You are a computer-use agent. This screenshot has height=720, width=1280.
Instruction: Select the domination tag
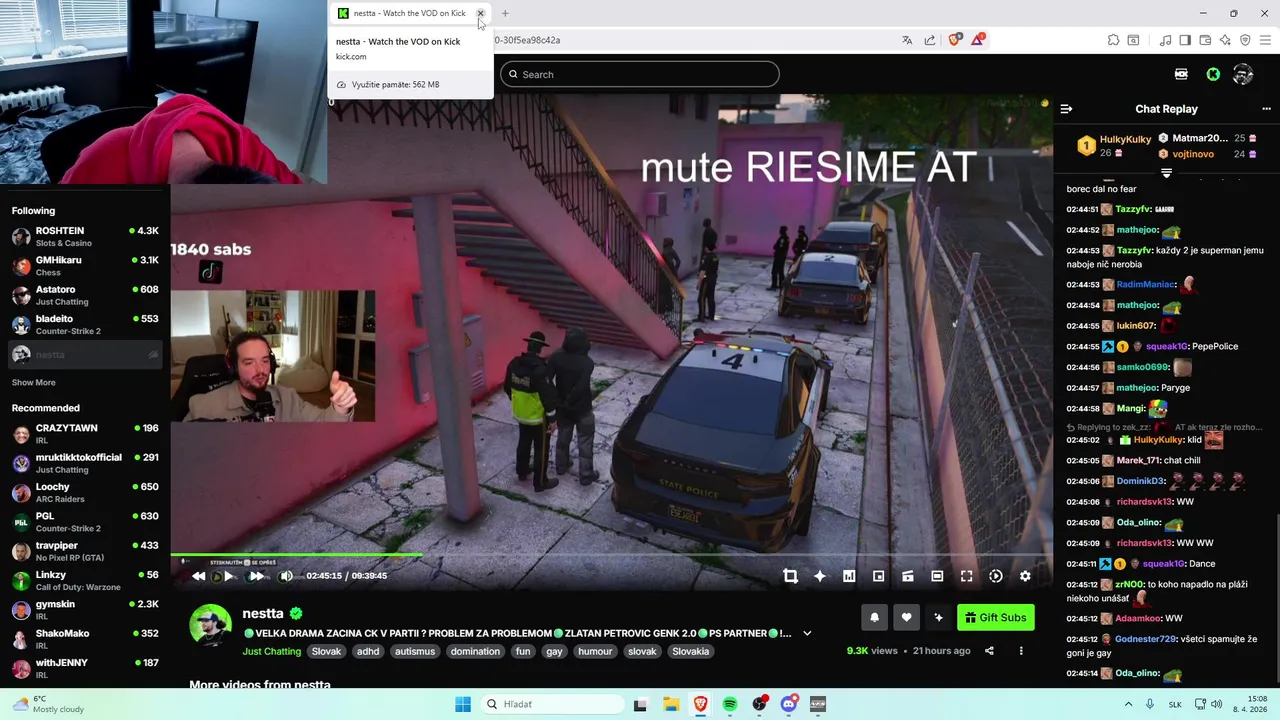[475, 651]
